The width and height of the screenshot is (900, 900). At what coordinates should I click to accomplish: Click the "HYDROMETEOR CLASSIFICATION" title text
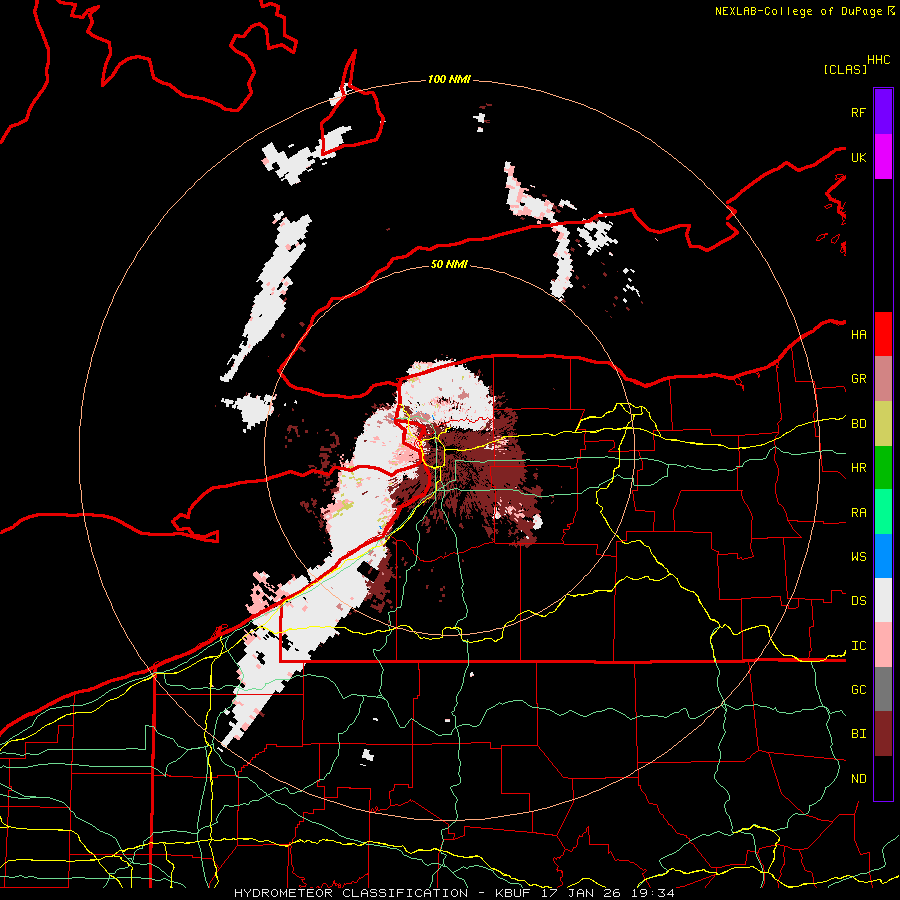click(351, 893)
